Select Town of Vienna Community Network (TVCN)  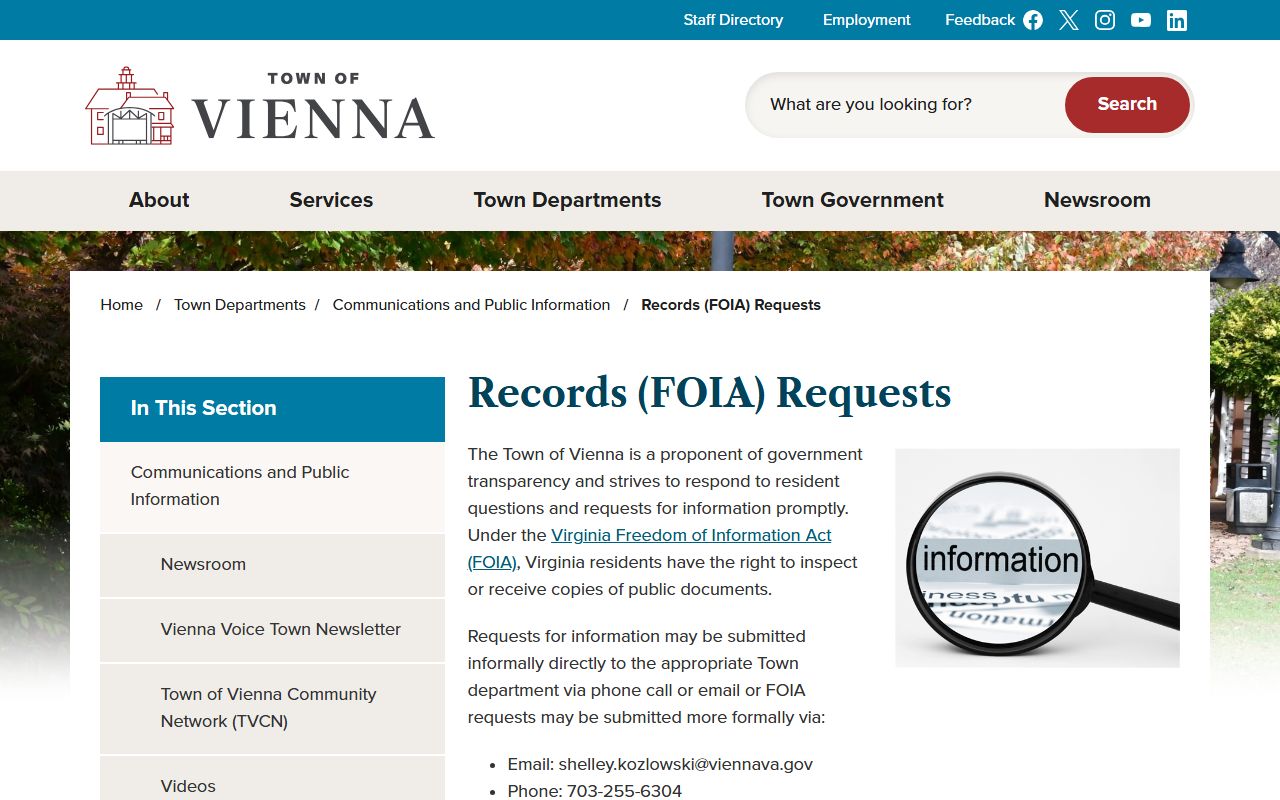[272, 708]
